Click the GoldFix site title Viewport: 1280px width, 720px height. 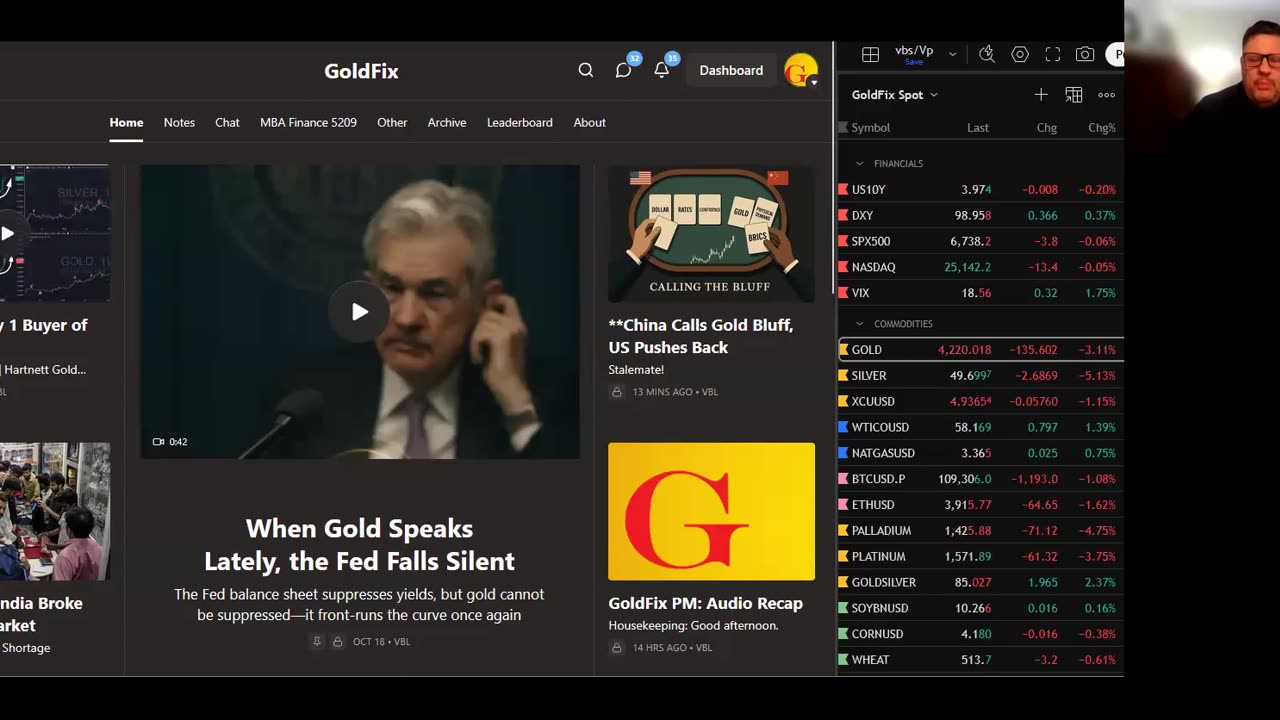[361, 71]
